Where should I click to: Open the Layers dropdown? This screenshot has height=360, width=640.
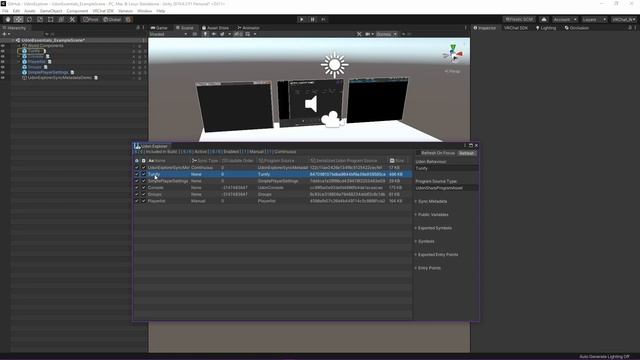[593, 20]
